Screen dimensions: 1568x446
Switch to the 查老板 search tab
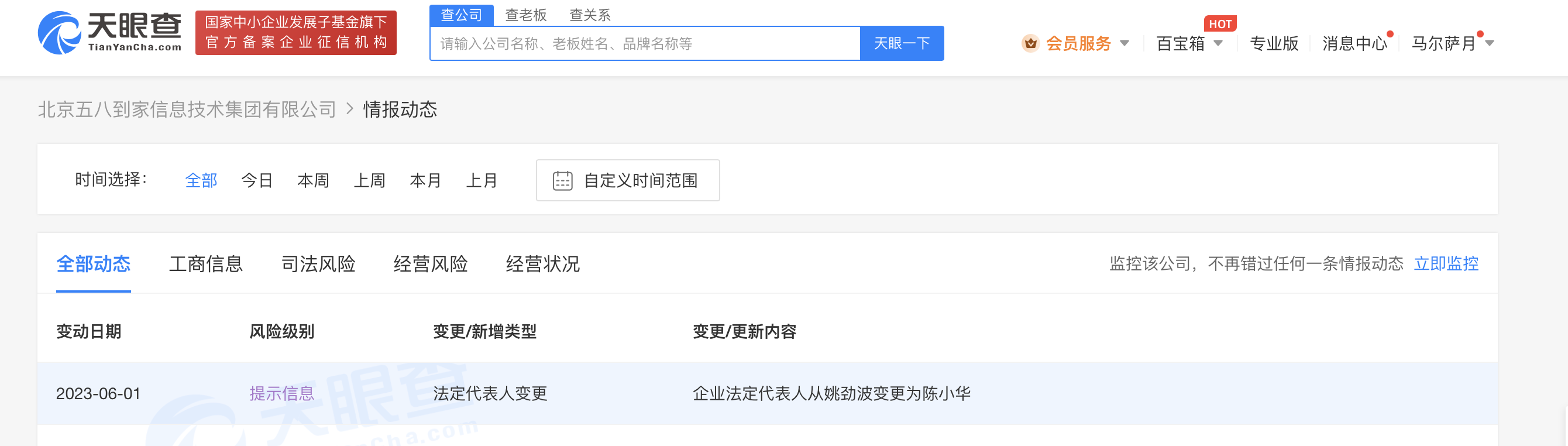click(x=526, y=15)
